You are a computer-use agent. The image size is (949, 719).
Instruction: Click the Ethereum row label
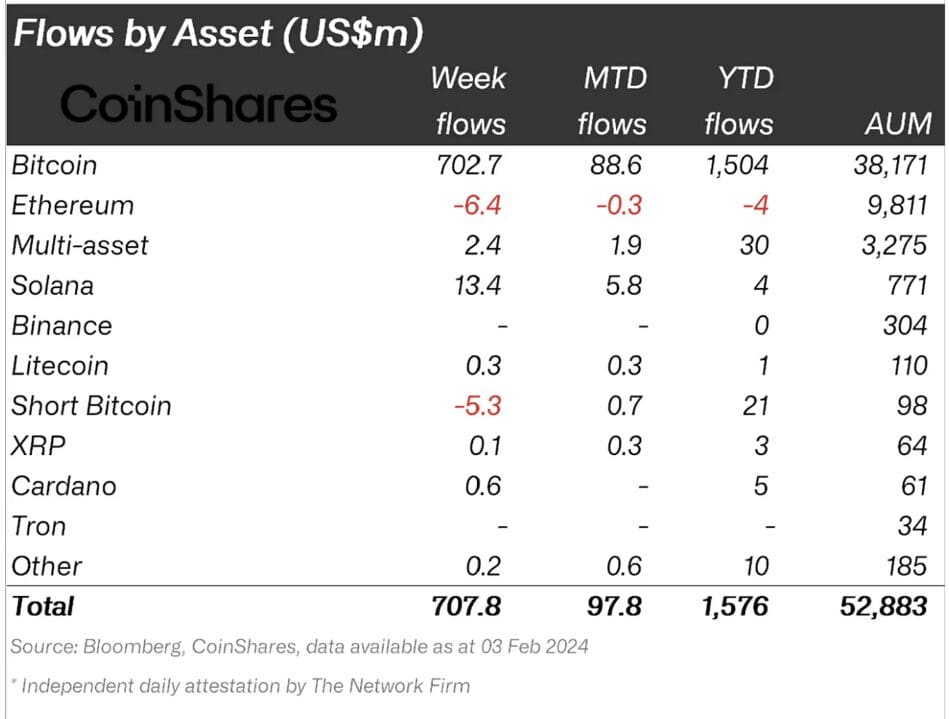[x=72, y=205]
